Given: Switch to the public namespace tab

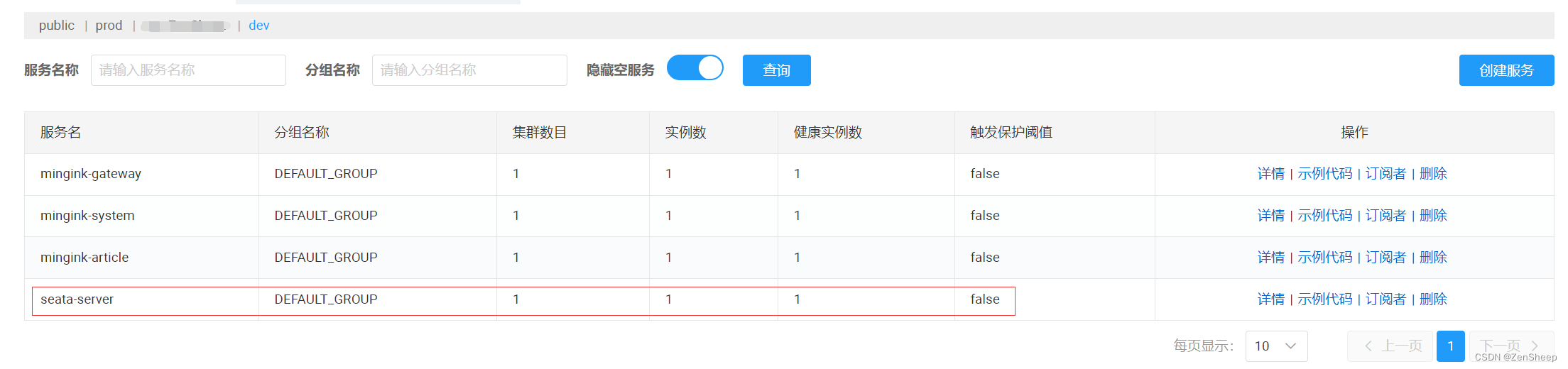Looking at the screenshot, I should coord(57,26).
